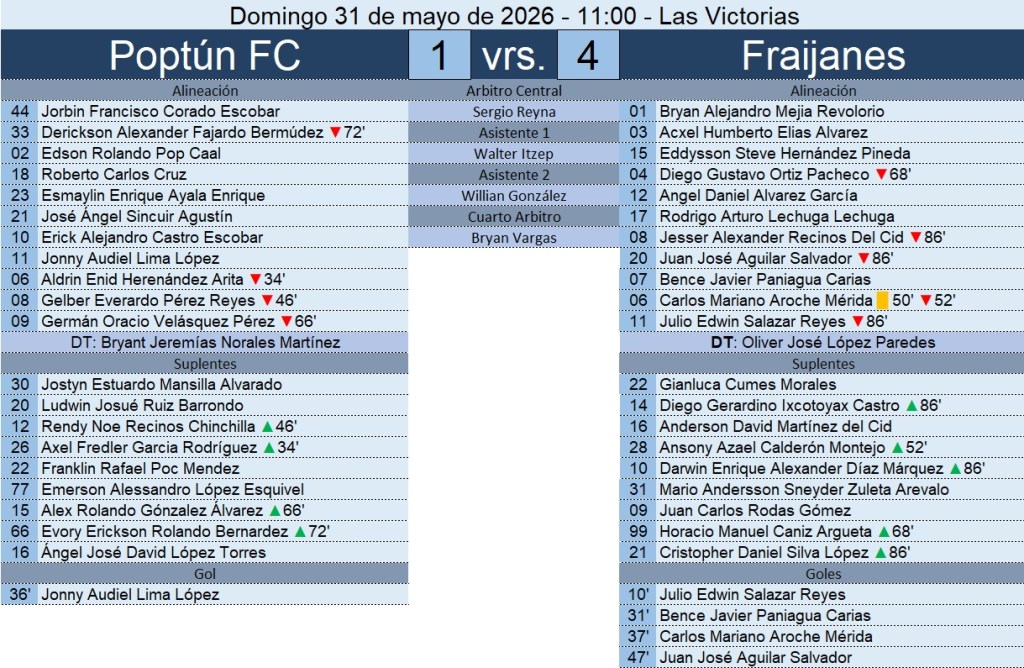Click the yellow card icon for Carlos Aroche
The image size is (1024, 668).
(882, 300)
